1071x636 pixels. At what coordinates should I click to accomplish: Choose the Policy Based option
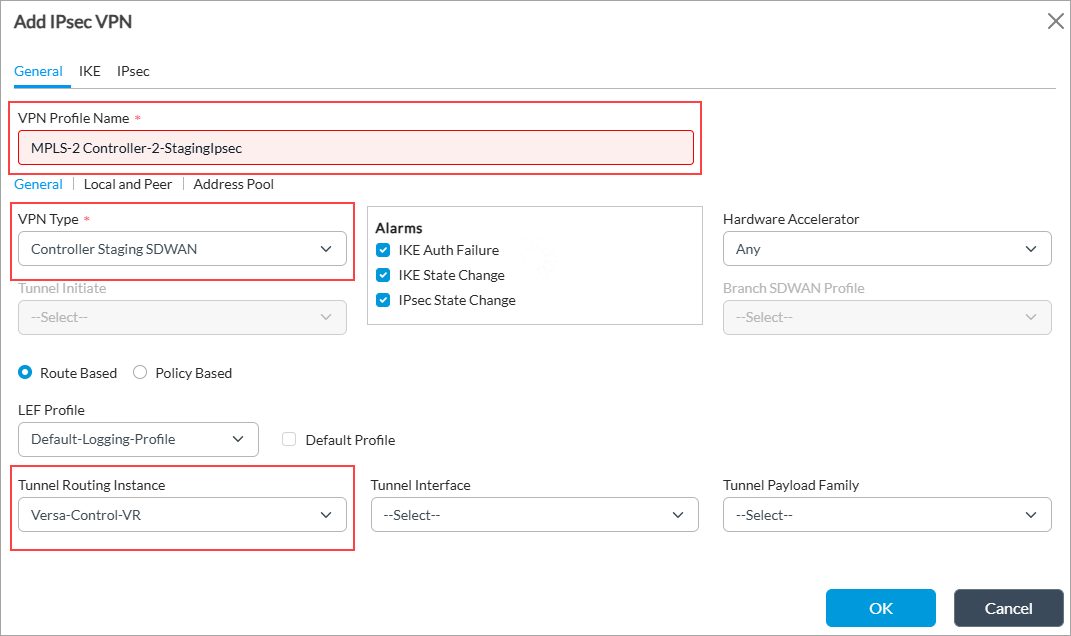[140, 373]
